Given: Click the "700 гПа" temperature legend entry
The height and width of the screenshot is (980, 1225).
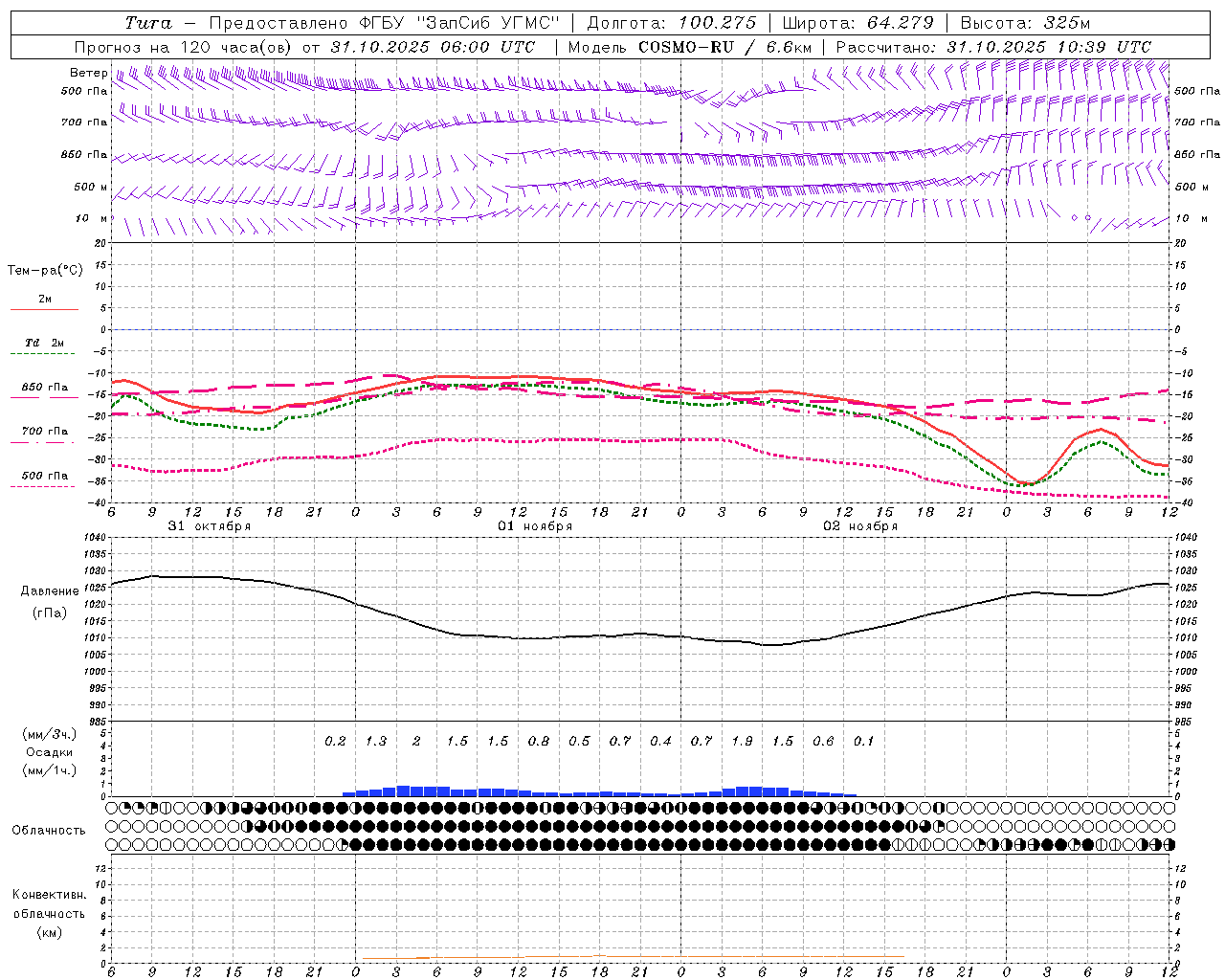Looking at the screenshot, I should [45, 432].
